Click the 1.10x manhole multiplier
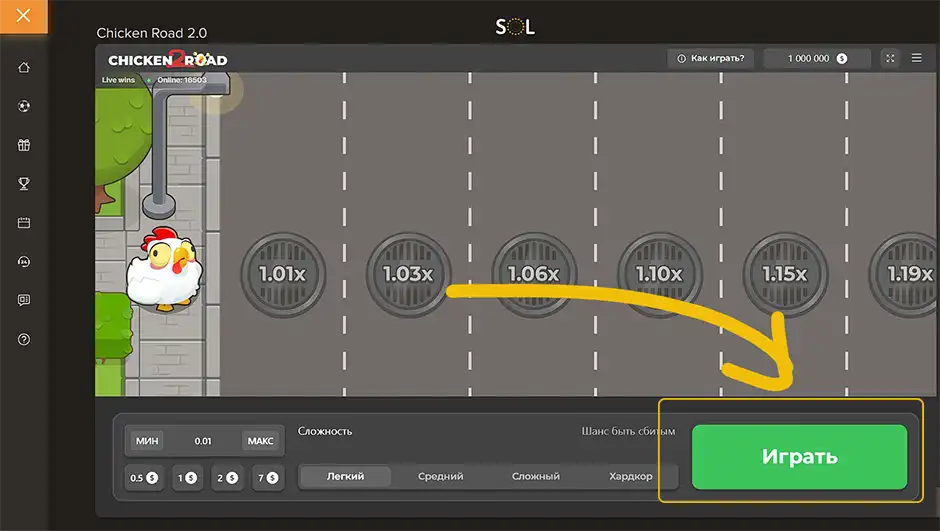 click(659, 274)
